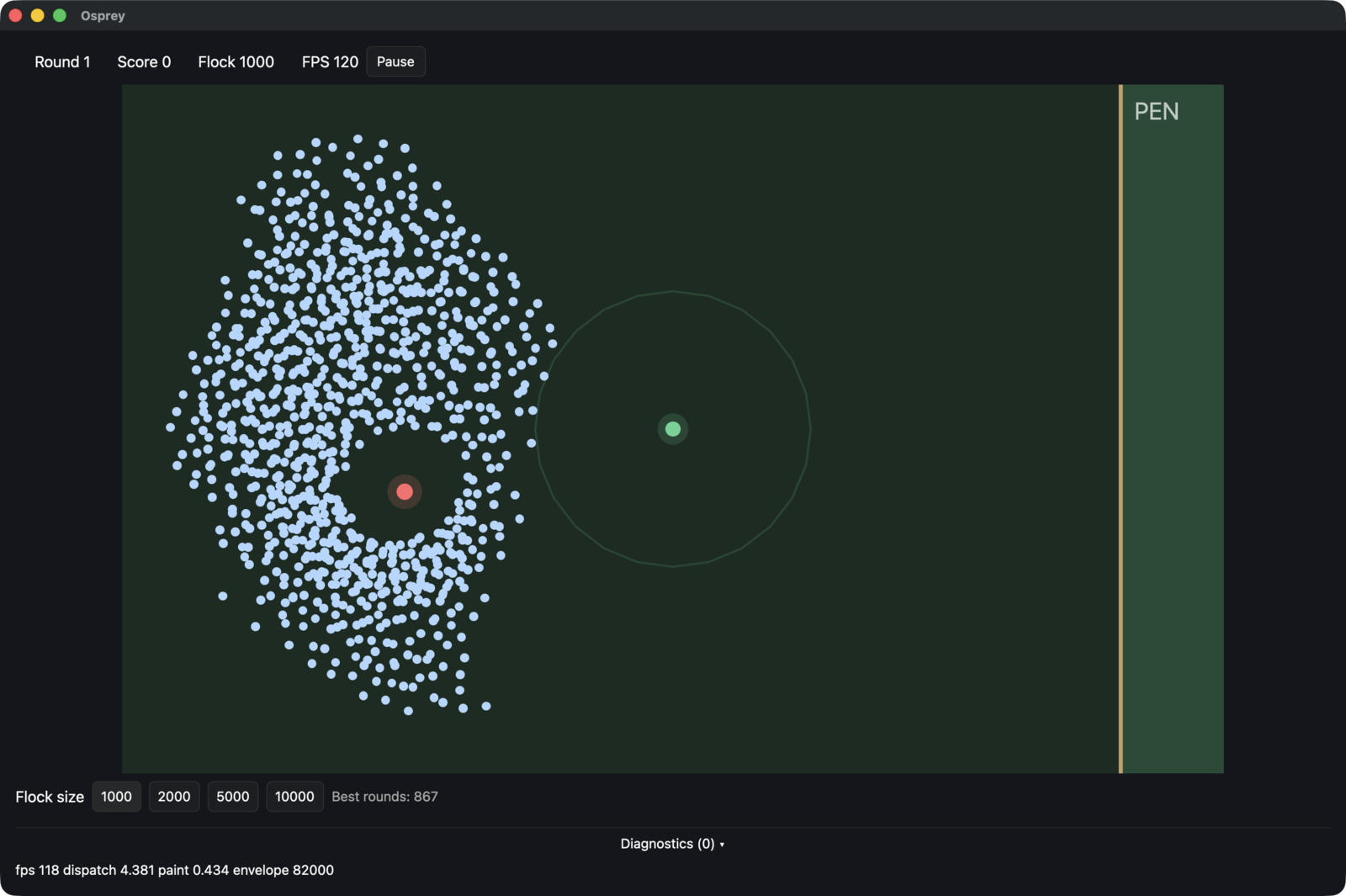
Task: Close the Osprey window
Action: tap(15, 15)
